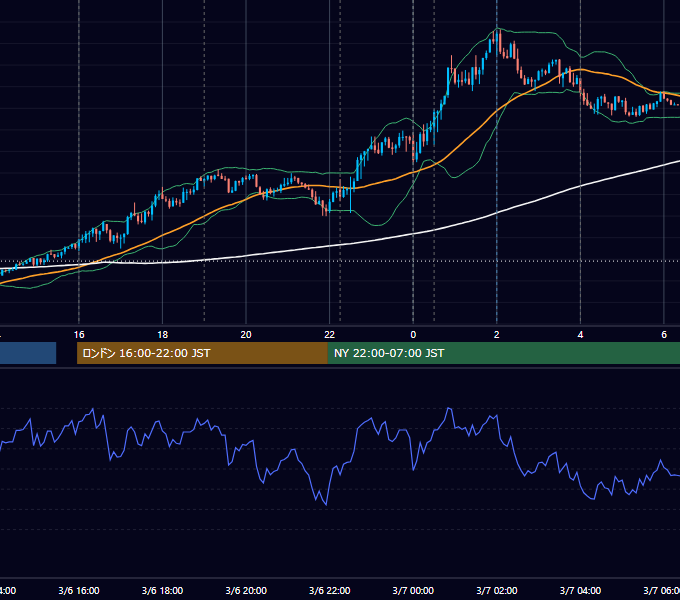Screen dimensions: 680x600
Task: Click the 2 hour label on the upper axis
Action: 497,335
